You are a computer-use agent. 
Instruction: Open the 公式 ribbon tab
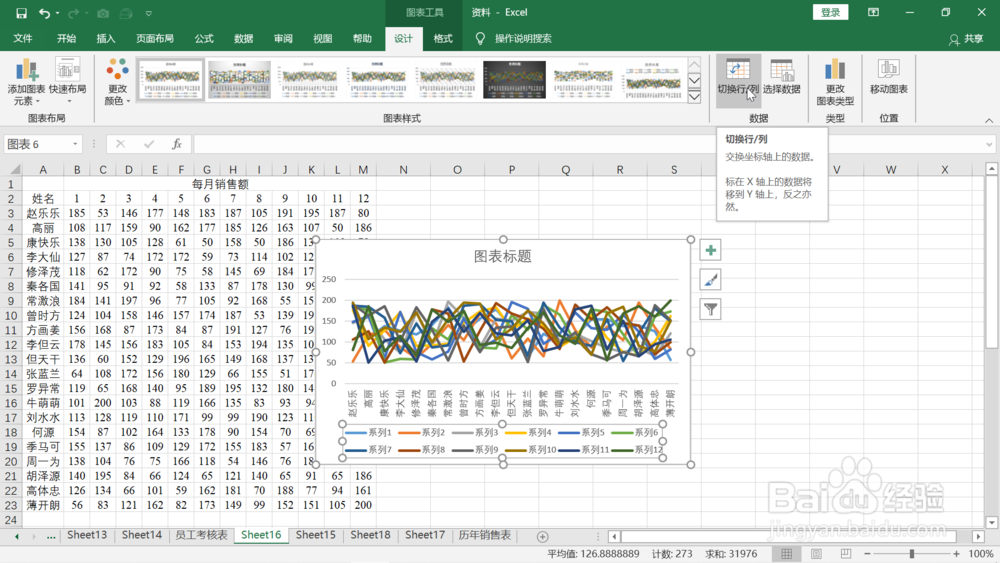pyautogui.click(x=204, y=38)
